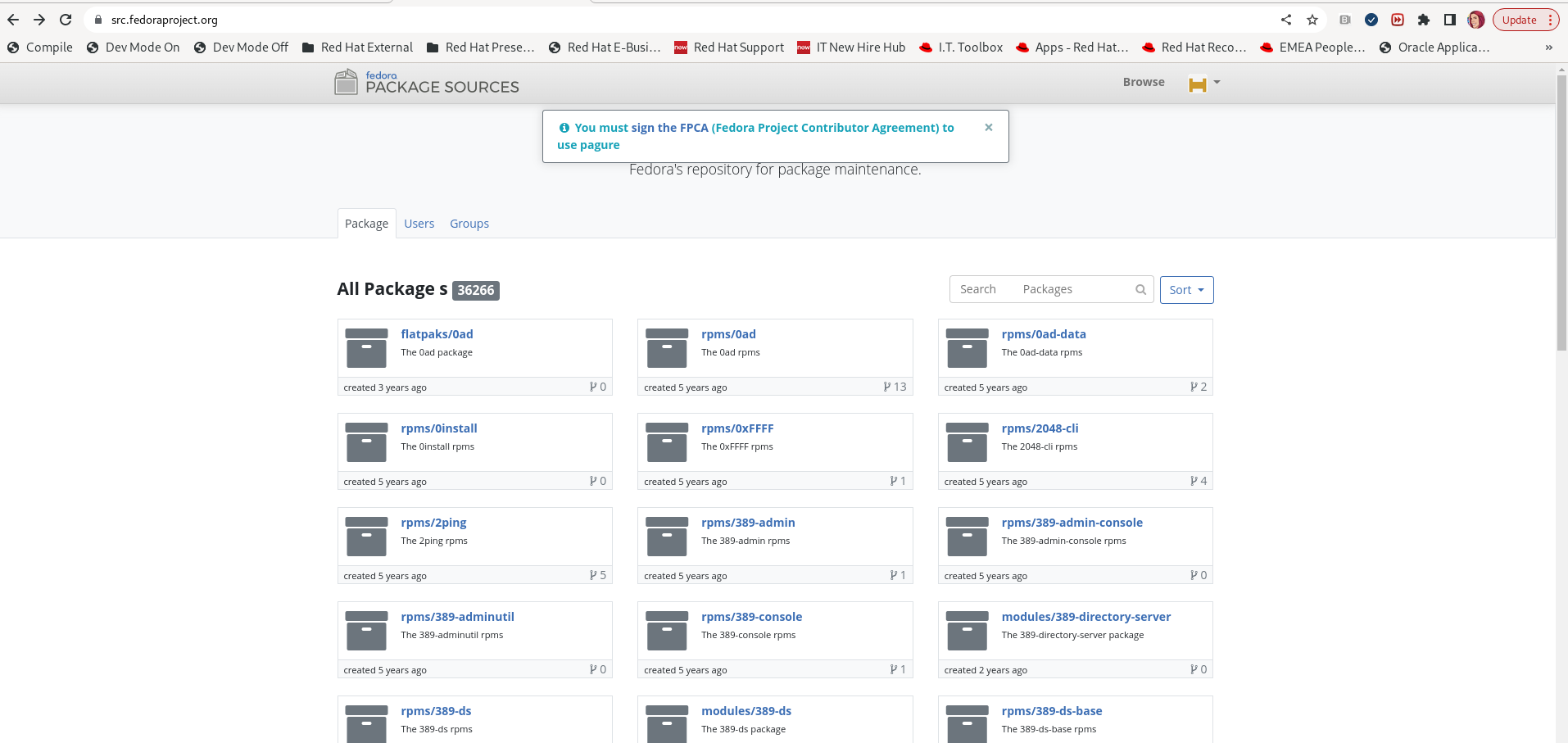Click the 36266 package count badge
Screen dimensions: 1568x743
tap(476, 290)
